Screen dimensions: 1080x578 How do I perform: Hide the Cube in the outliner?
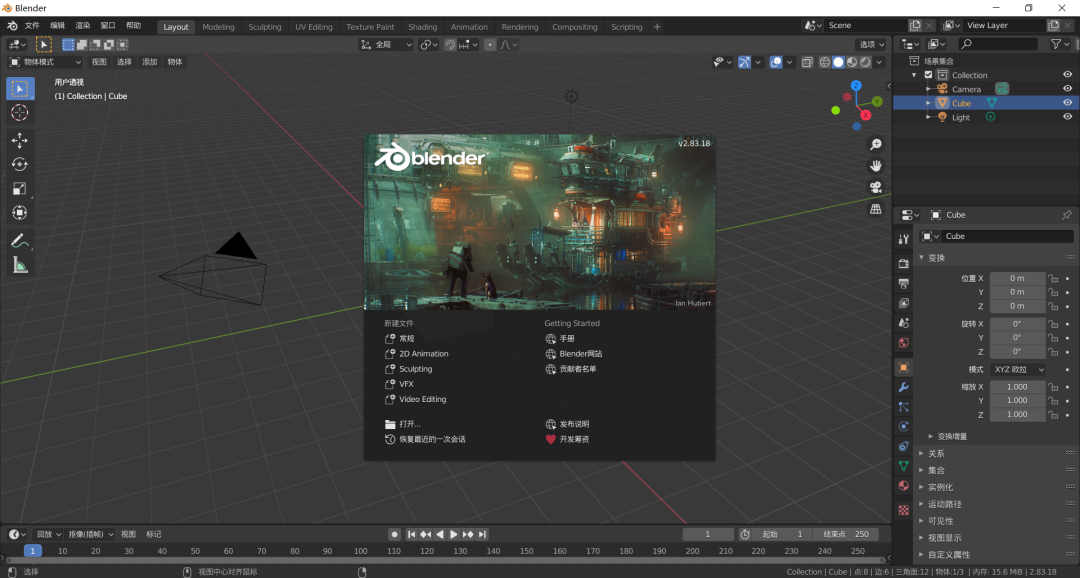click(x=1066, y=102)
